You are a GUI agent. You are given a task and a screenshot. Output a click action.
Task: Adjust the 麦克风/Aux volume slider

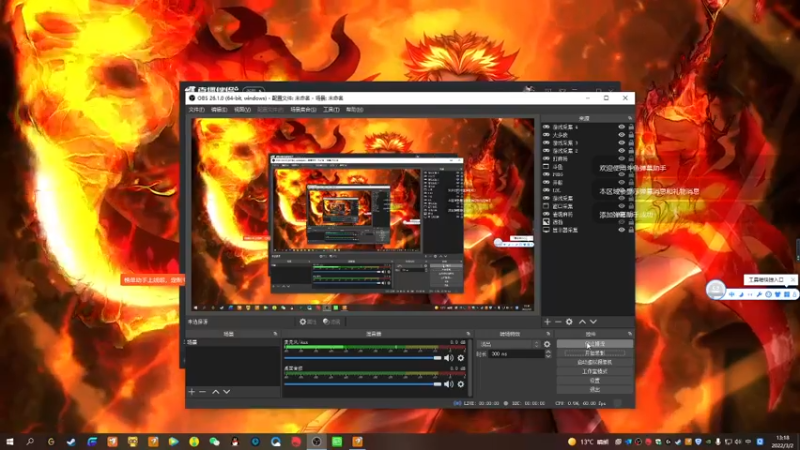point(363,358)
